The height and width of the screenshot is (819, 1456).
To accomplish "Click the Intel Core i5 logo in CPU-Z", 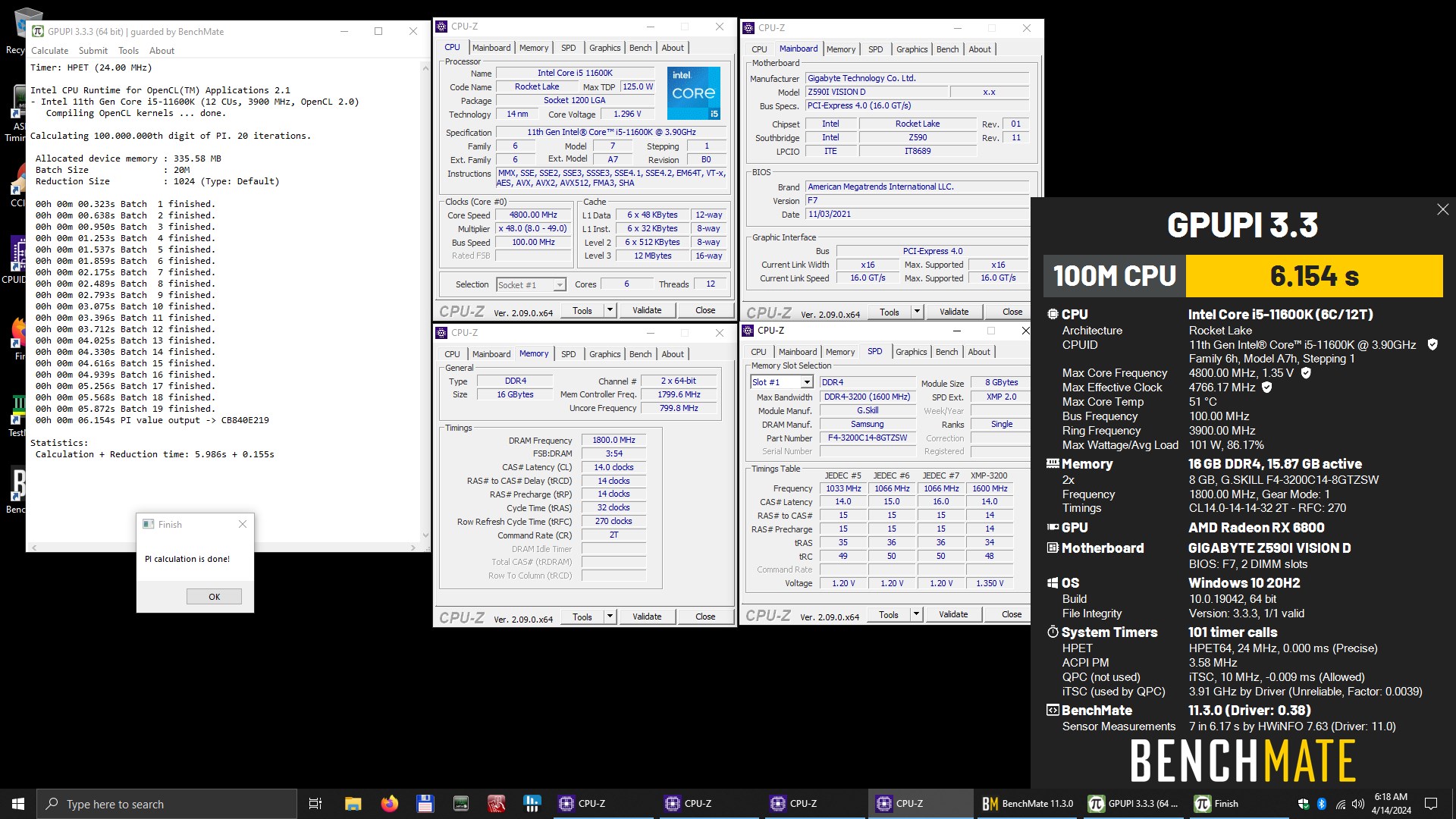I will coord(693,93).
